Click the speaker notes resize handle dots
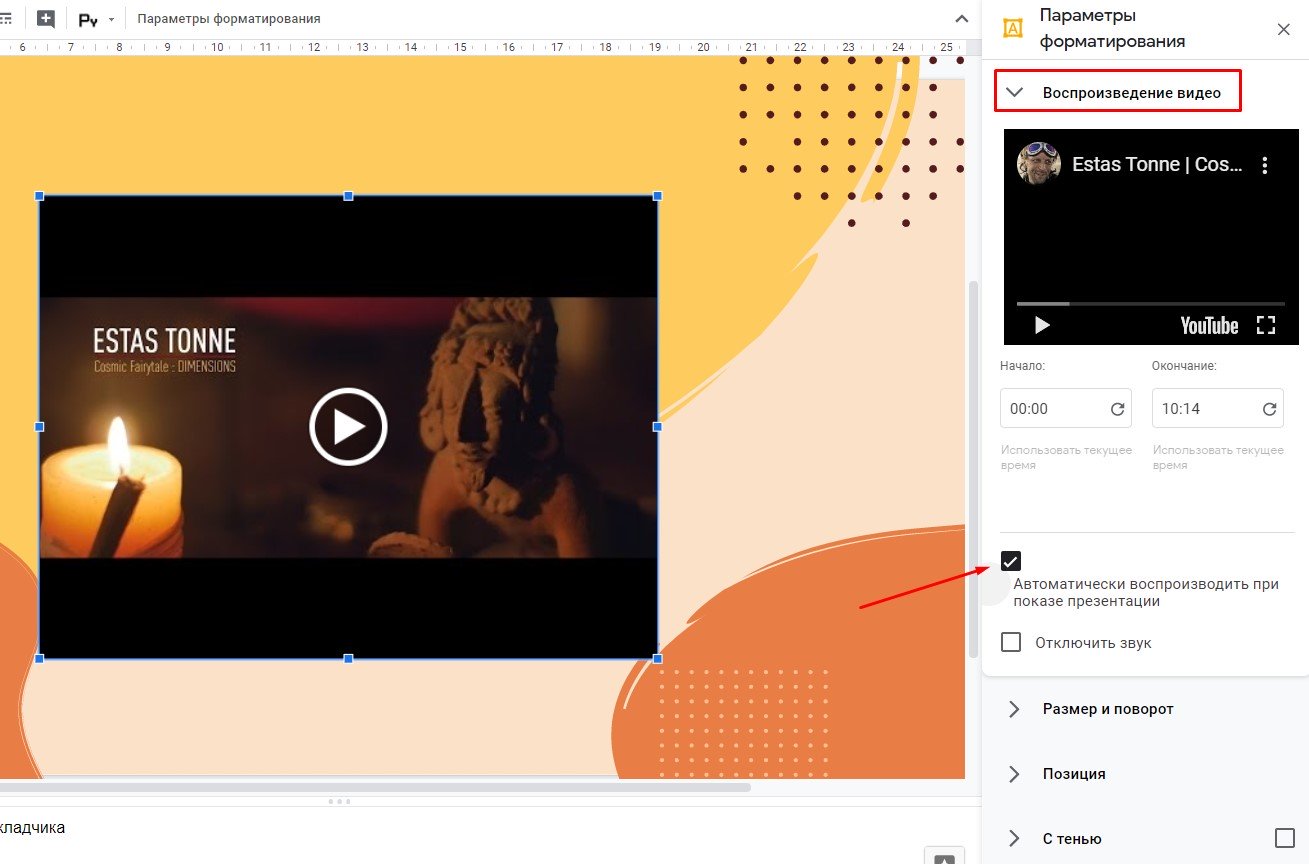Viewport: 1309px width, 864px height. coord(339,801)
